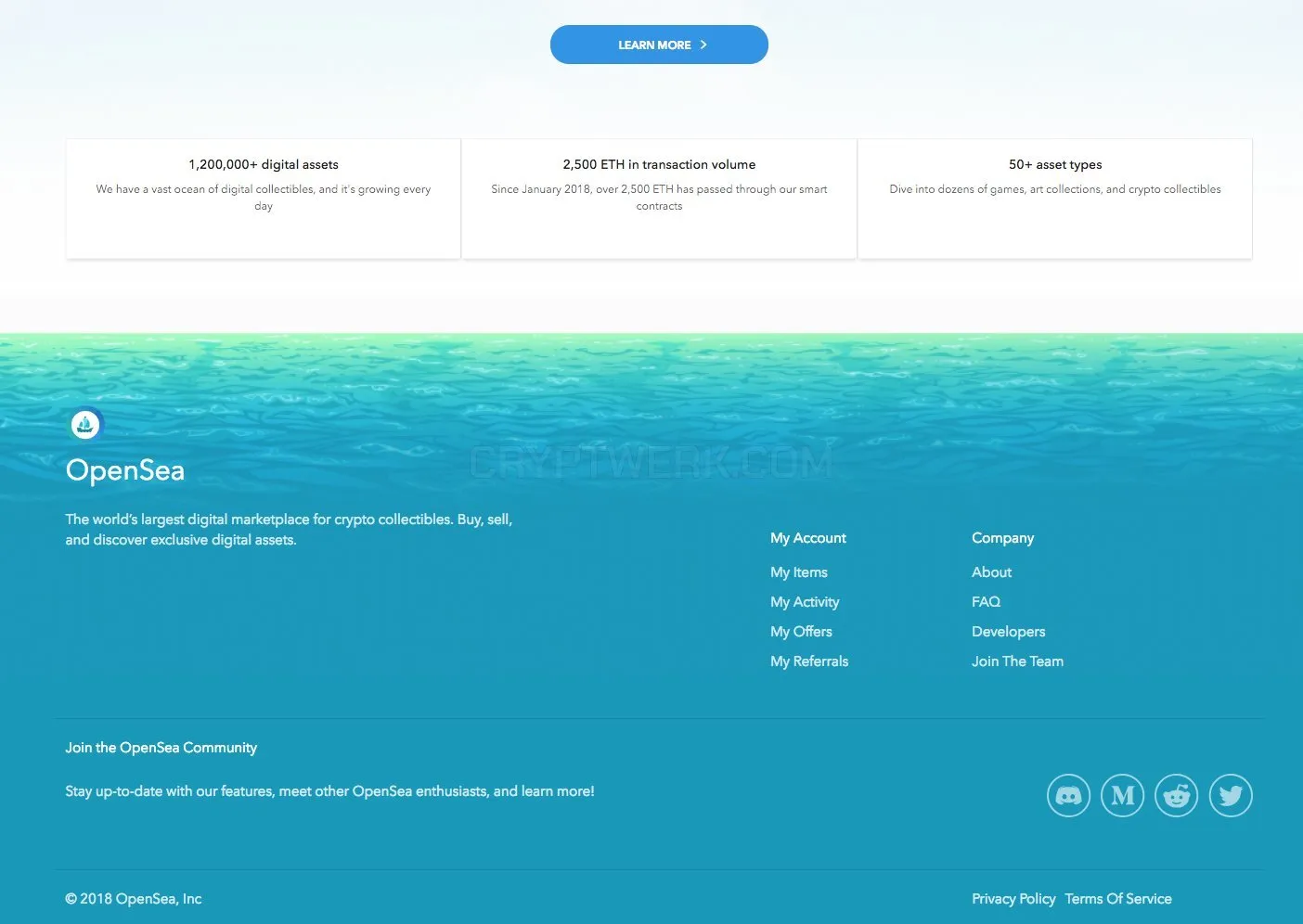Open the OpenSea Medium blog icon
The height and width of the screenshot is (924, 1303).
(1123, 795)
